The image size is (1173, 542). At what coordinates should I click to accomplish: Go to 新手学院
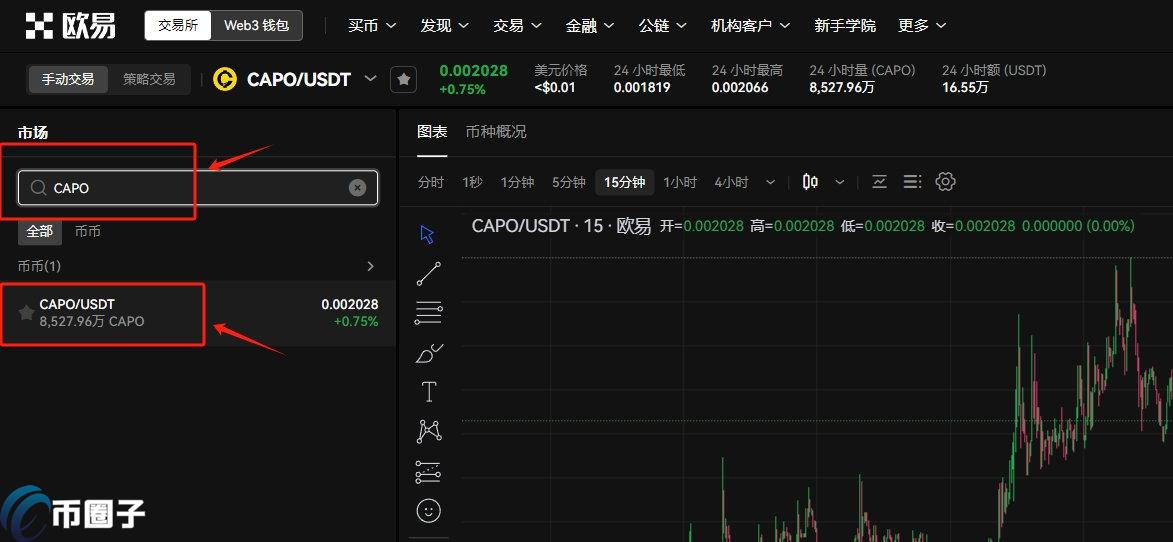pos(845,25)
